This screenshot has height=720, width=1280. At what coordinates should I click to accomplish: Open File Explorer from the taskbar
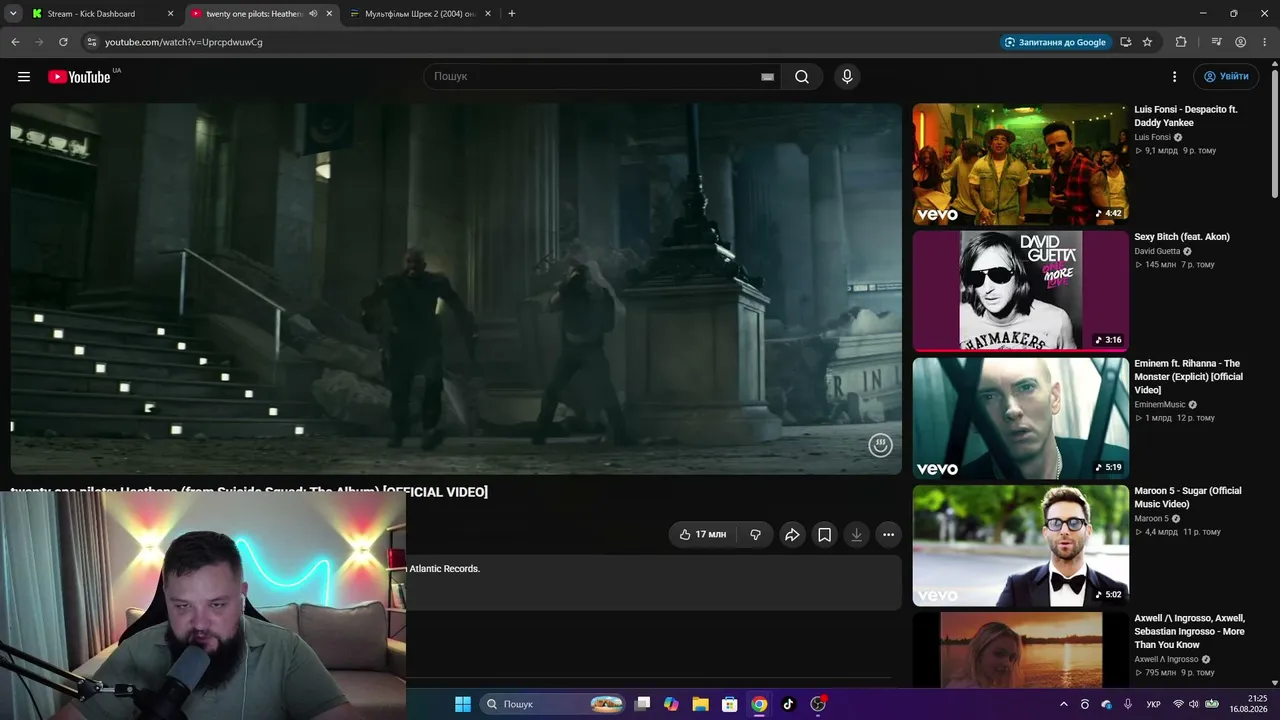coord(700,704)
